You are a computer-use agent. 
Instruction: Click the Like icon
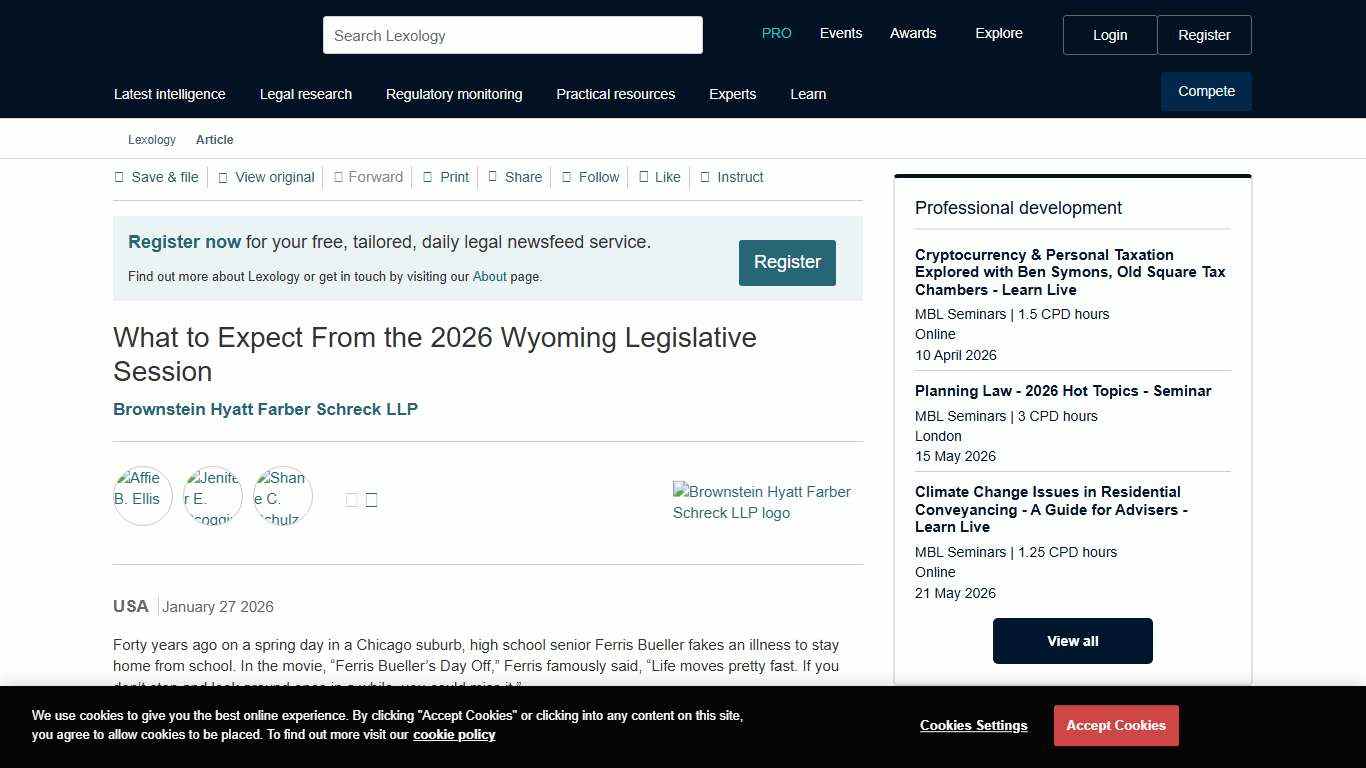[644, 177]
